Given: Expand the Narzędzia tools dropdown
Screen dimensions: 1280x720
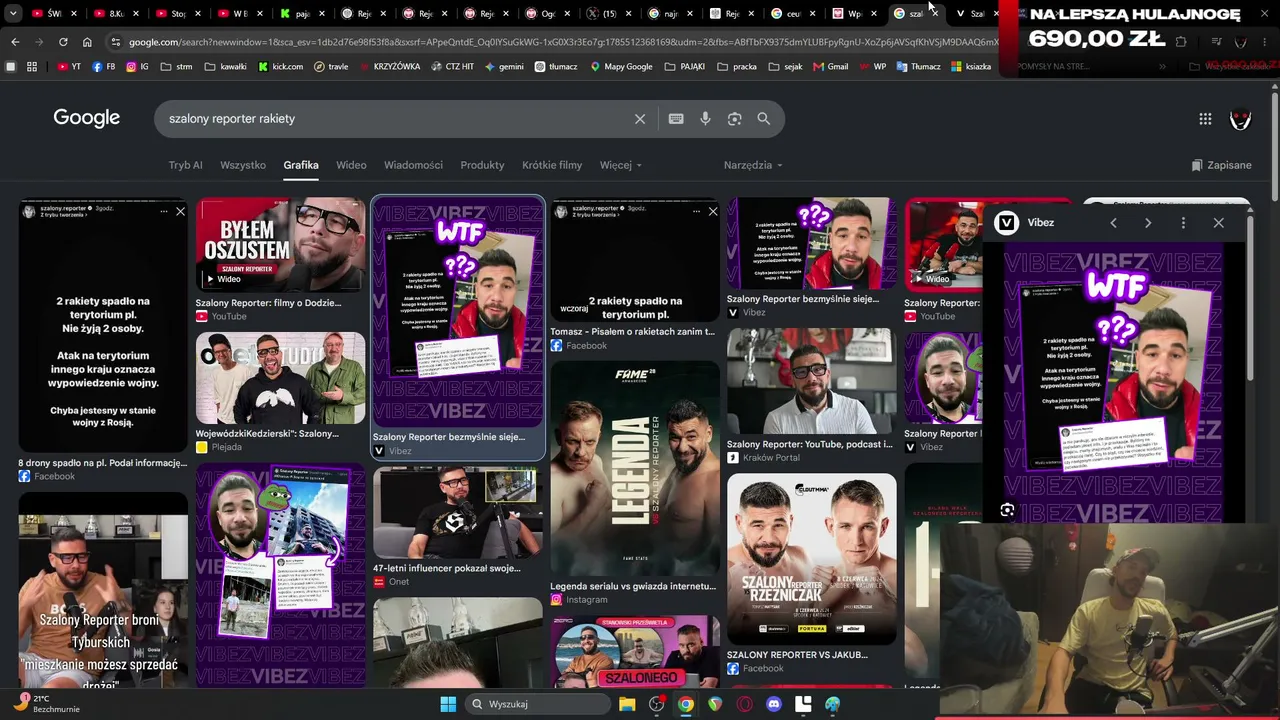Looking at the screenshot, I should click(x=753, y=165).
